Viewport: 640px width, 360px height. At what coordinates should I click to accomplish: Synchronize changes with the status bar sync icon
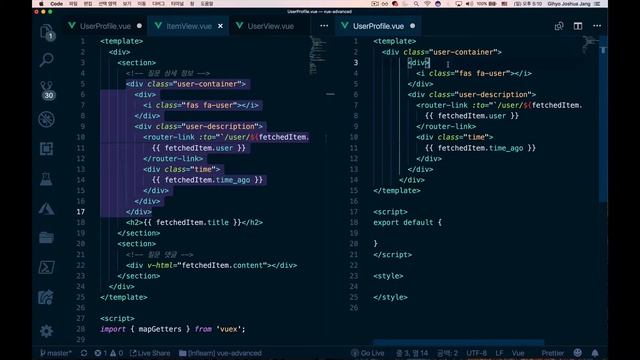click(x=84, y=353)
